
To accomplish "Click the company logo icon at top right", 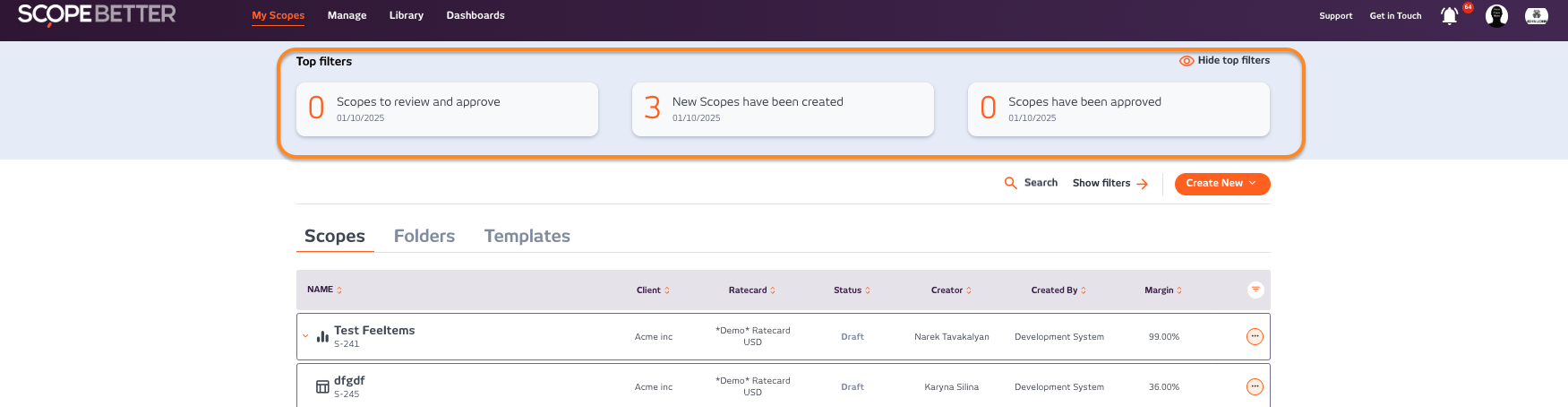I will (x=1537, y=16).
